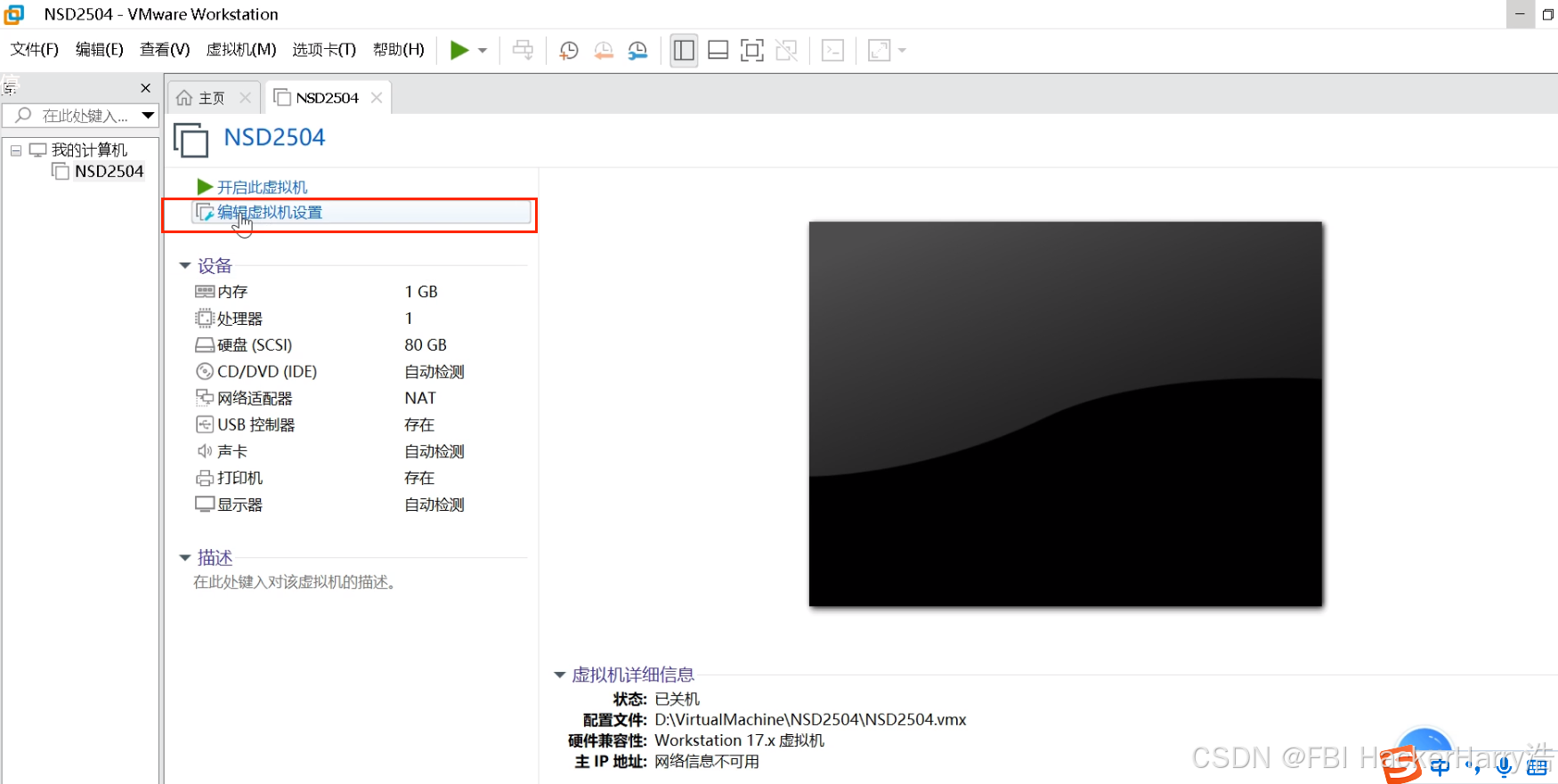This screenshot has height=784, width=1558.
Task: Collapse the 描述 section
Action: pyautogui.click(x=185, y=557)
